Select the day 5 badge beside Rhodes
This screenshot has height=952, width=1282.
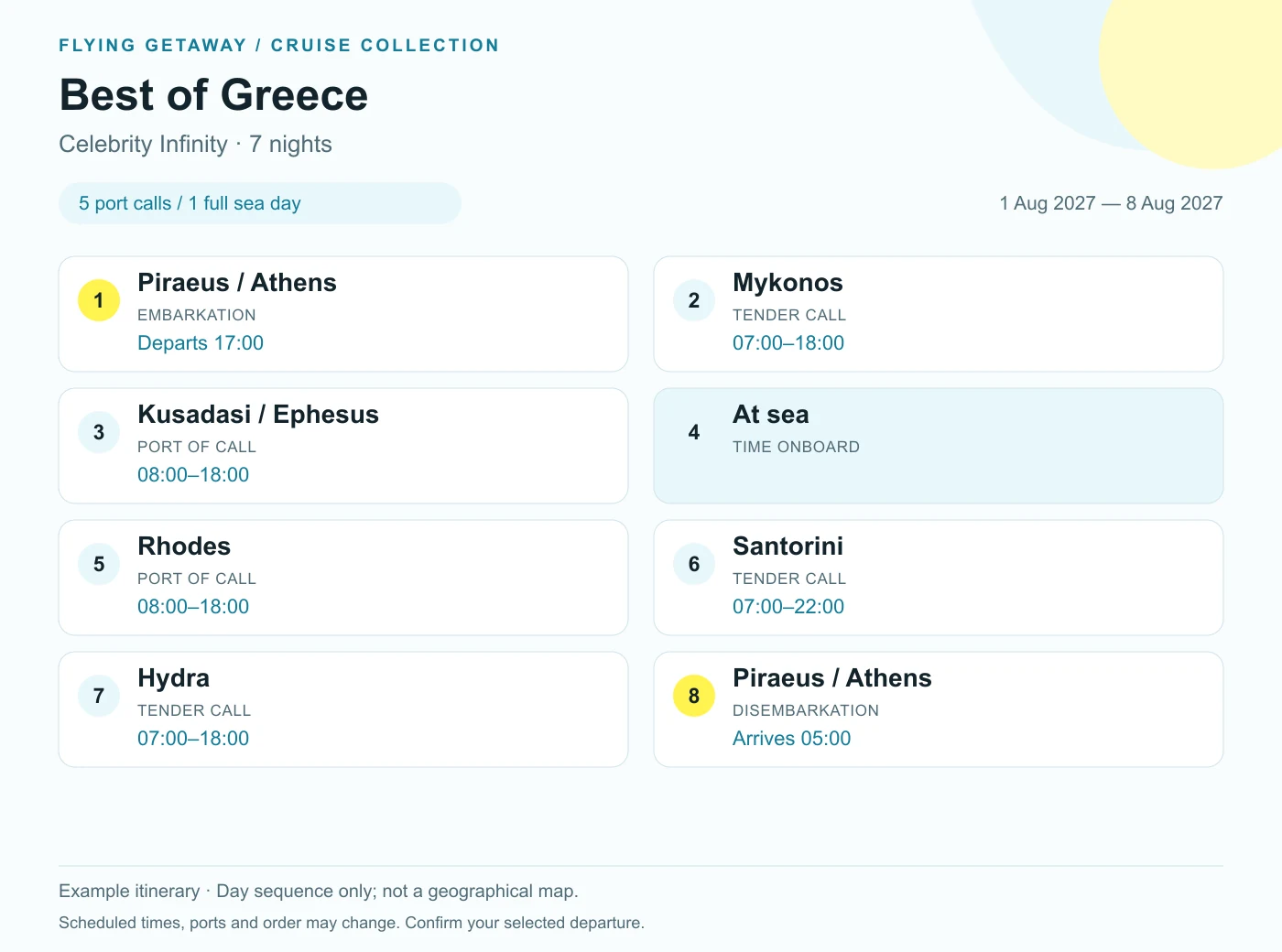[x=99, y=564]
